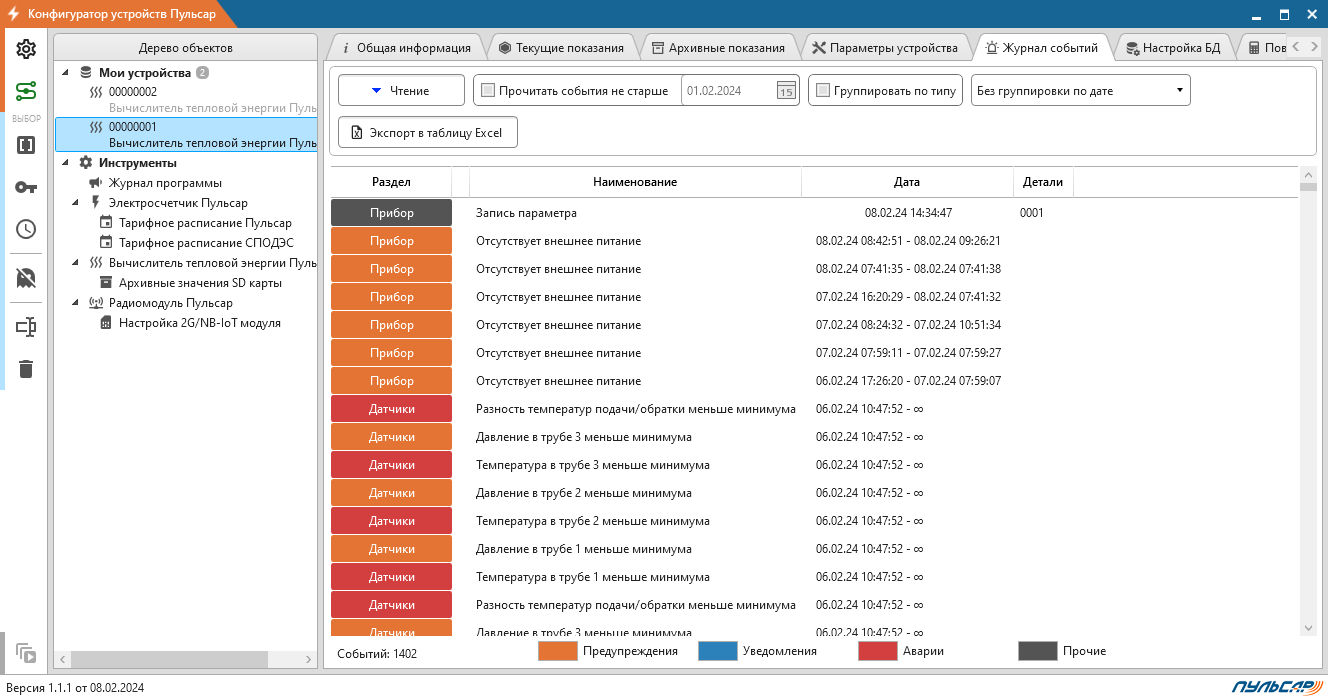The image size is (1328, 700).
Task: Select Давление в трубе 2 меньше минимума
Action: 814,493
